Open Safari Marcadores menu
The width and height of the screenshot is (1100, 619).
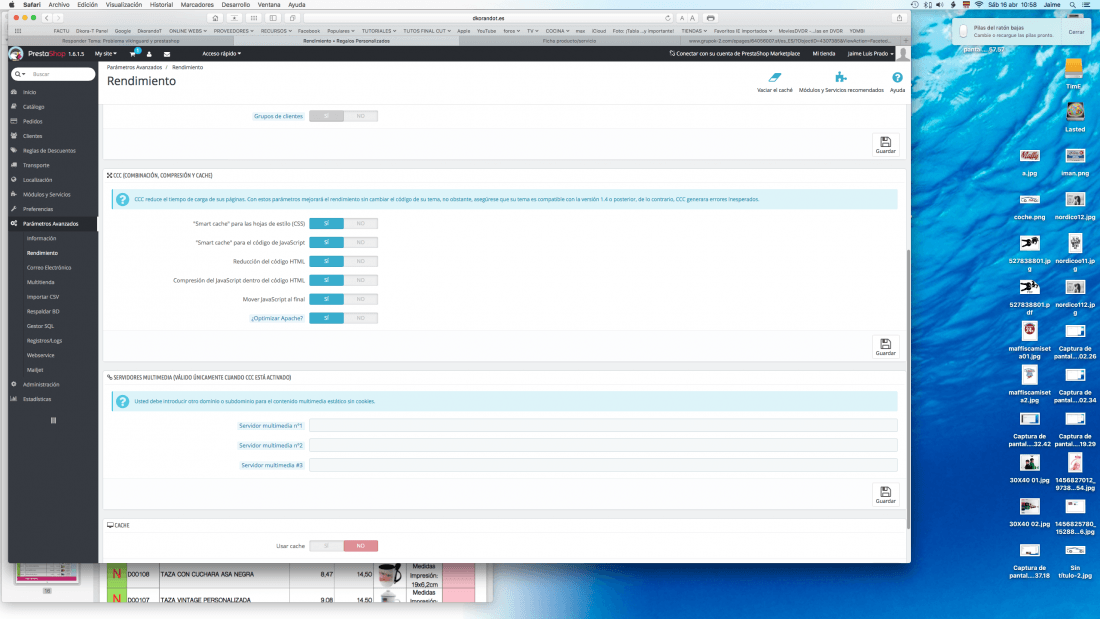196,5
